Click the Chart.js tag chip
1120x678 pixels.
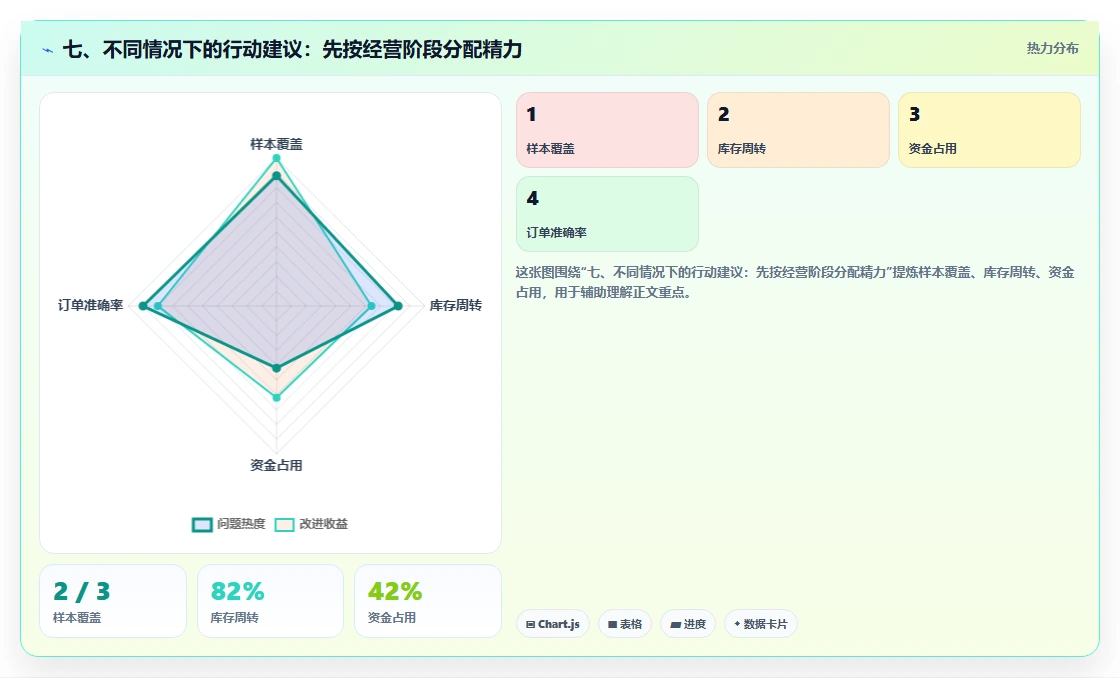(553, 624)
